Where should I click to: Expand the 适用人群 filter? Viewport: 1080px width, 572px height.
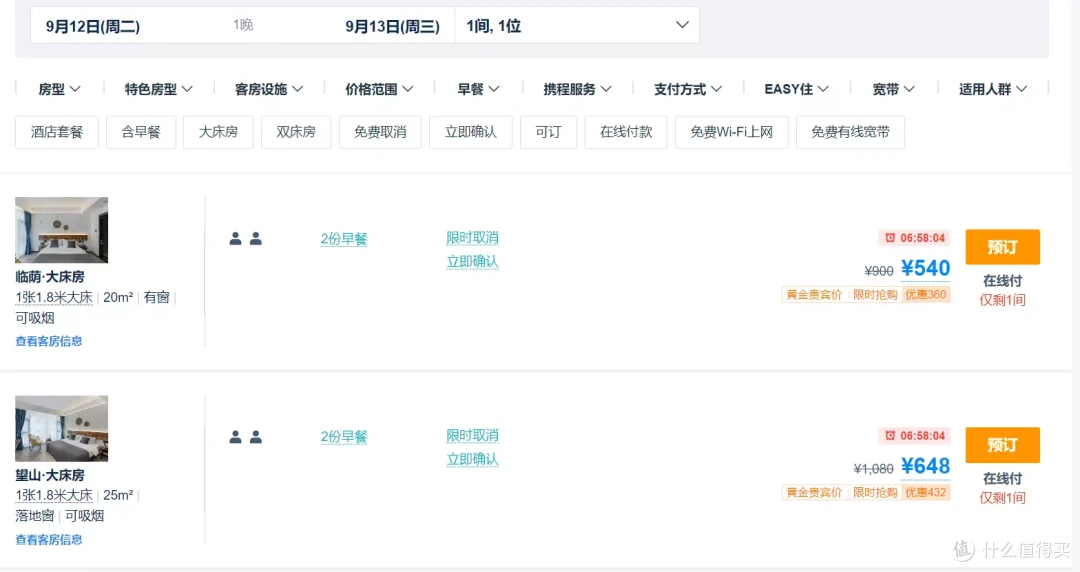pos(993,89)
